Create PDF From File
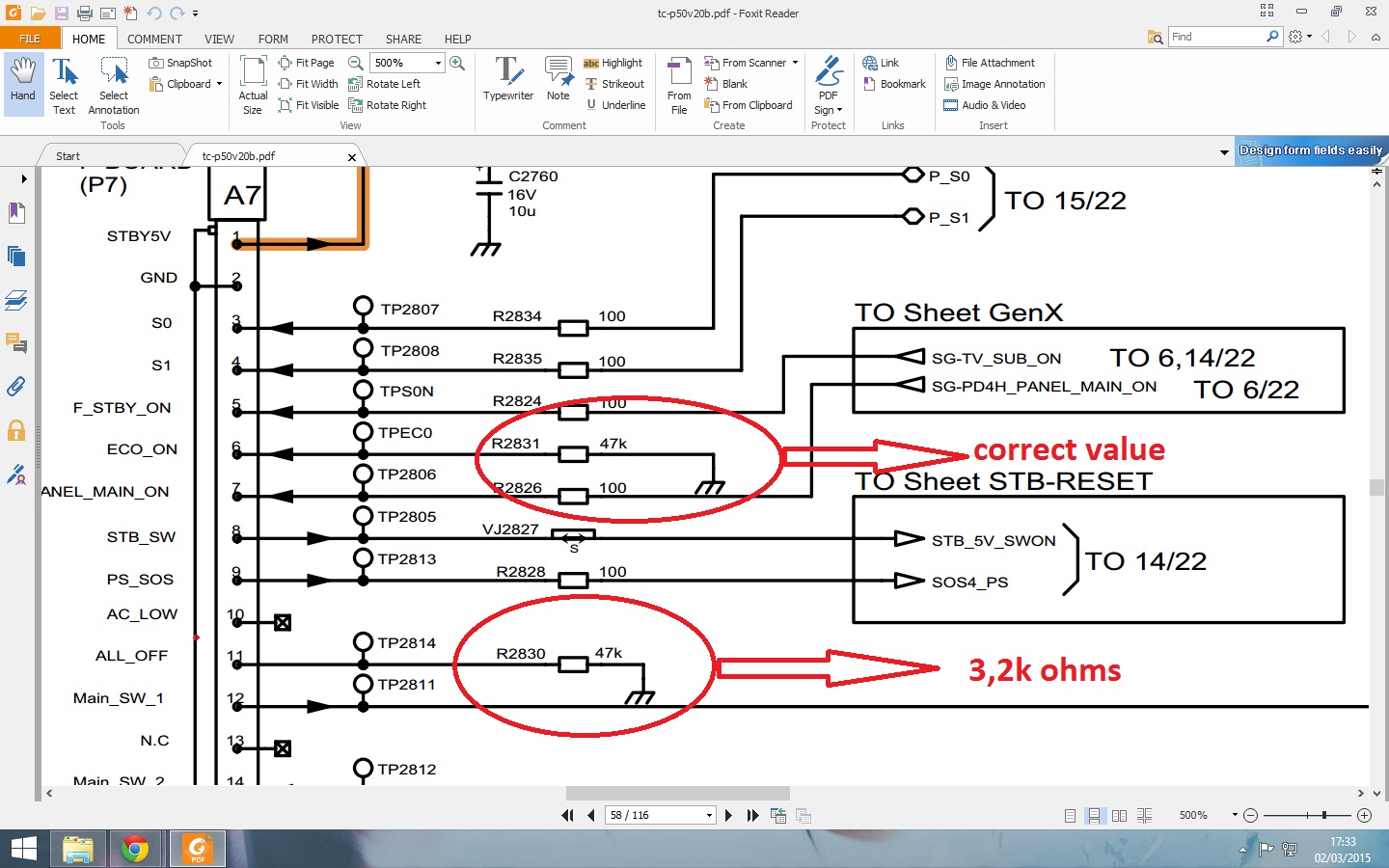This screenshot has height=868, width=1389. [679, 86]
